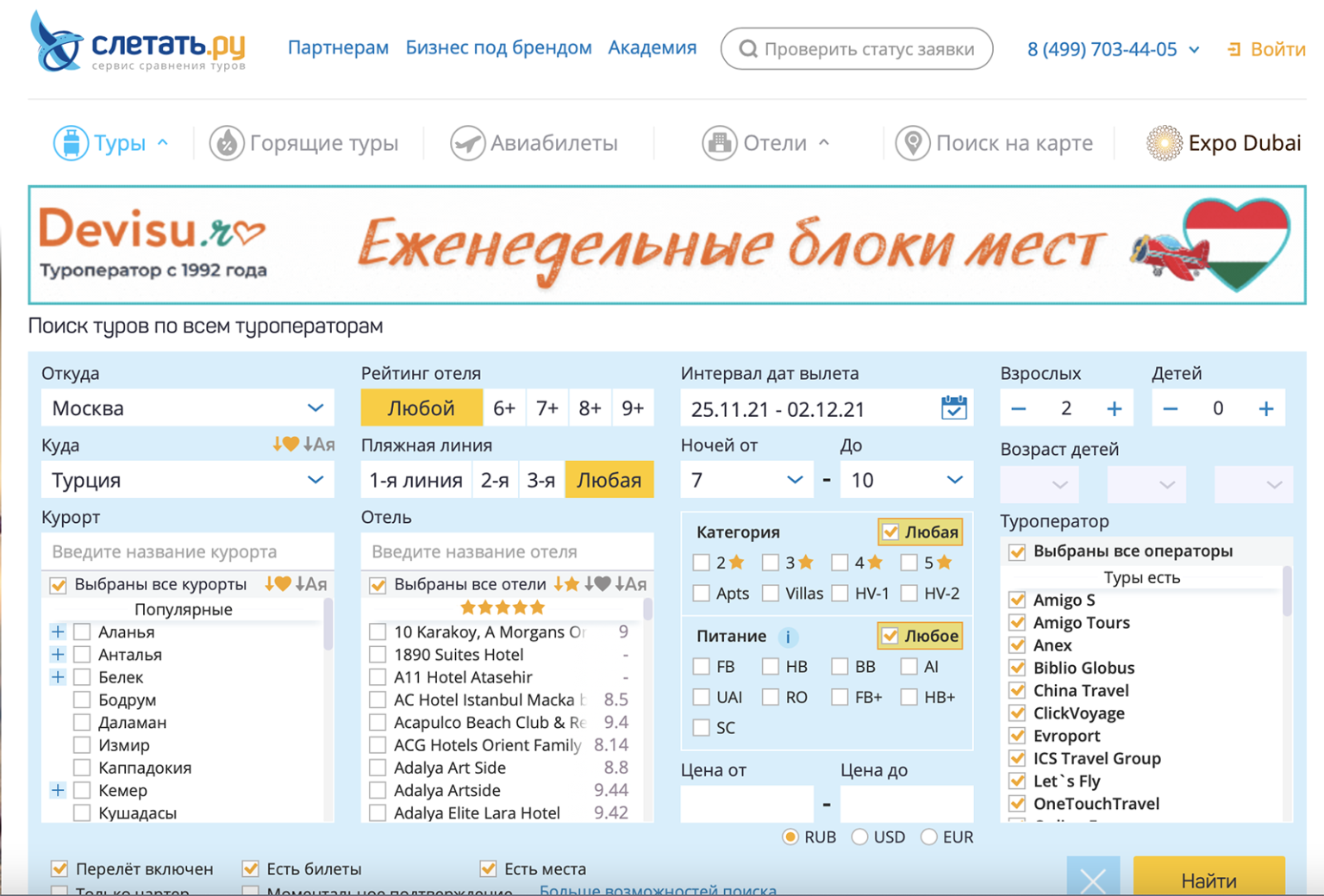Open the Партнерам menu link

(338, 47)
